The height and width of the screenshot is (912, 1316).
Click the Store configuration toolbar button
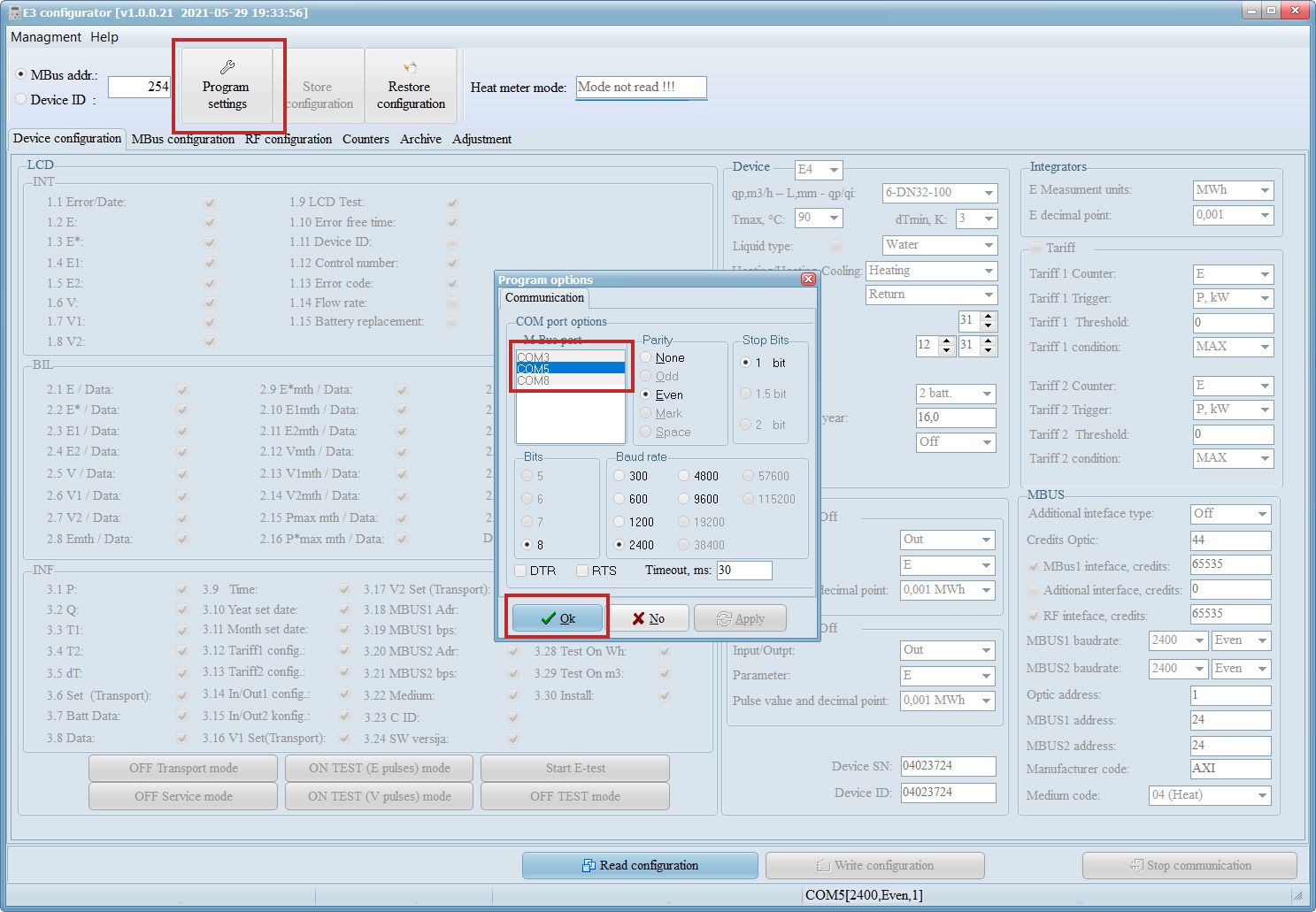pyautogui.click(x=319, y=86)
